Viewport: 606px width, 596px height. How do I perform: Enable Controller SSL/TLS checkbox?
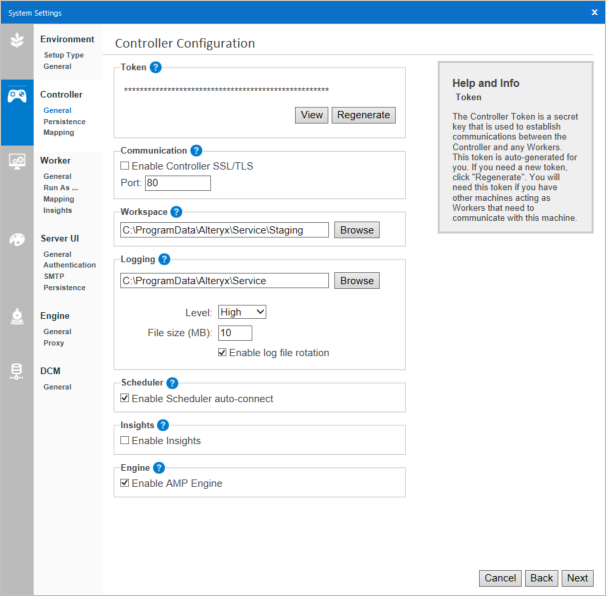pyautogui.click(x=125, y=165)
